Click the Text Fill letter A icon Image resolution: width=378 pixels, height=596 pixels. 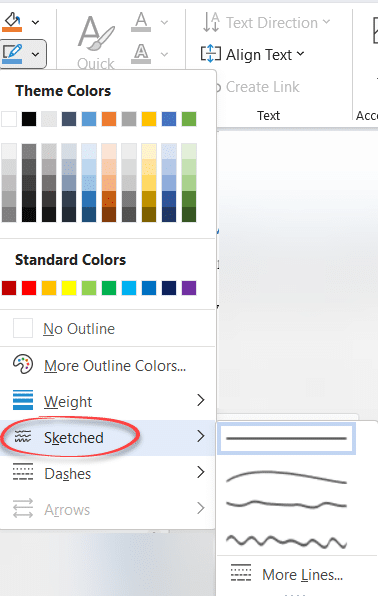point(141,22)
